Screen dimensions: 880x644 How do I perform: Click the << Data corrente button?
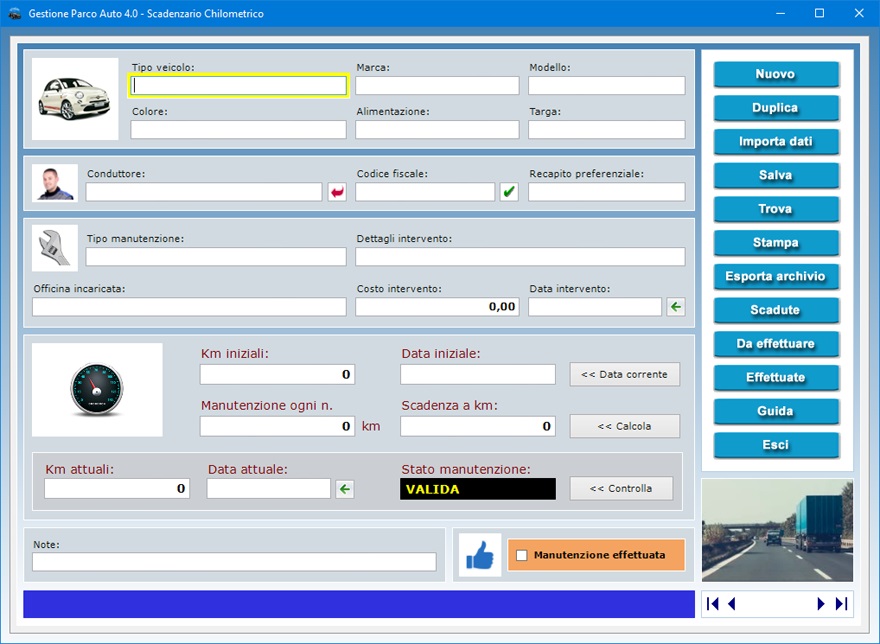(625, 374)
